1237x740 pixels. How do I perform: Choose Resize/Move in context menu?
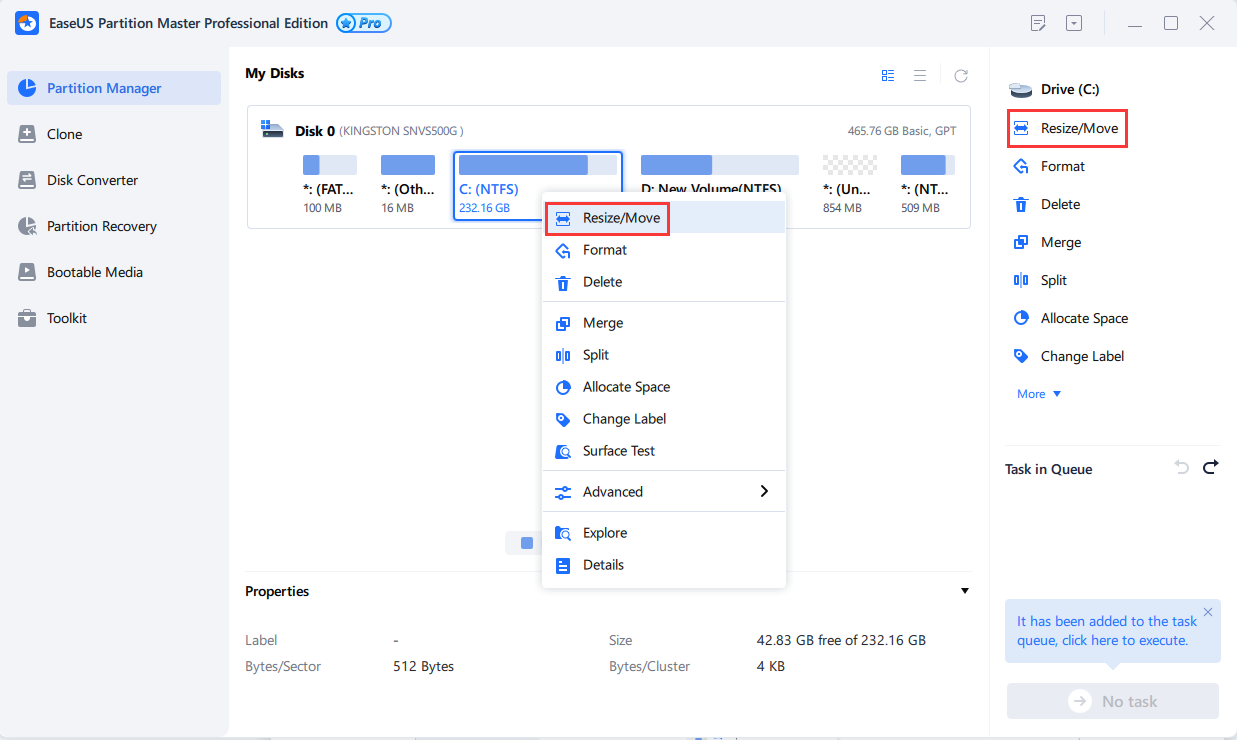664,218
